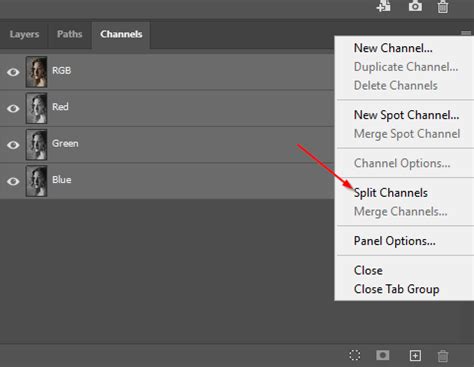Select the Blue channel name label
Image resolution: width=474 pixels, height=367 pixels.
pyautogui.click(x=62, y=180)
